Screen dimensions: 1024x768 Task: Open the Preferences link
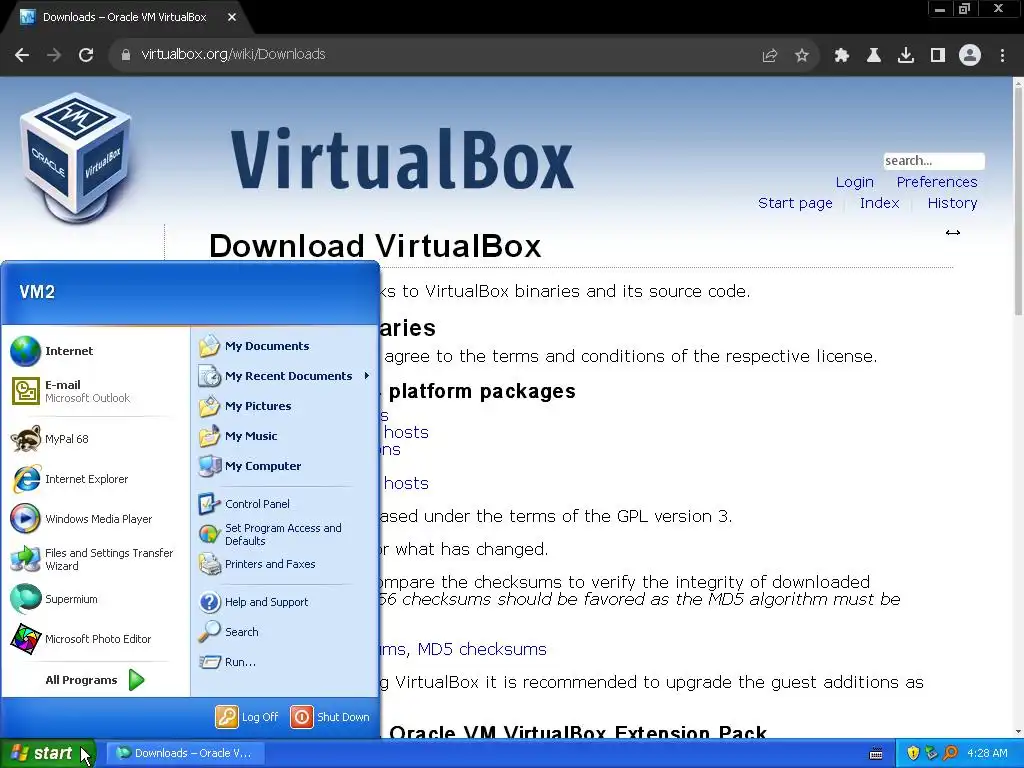point(936,182)
